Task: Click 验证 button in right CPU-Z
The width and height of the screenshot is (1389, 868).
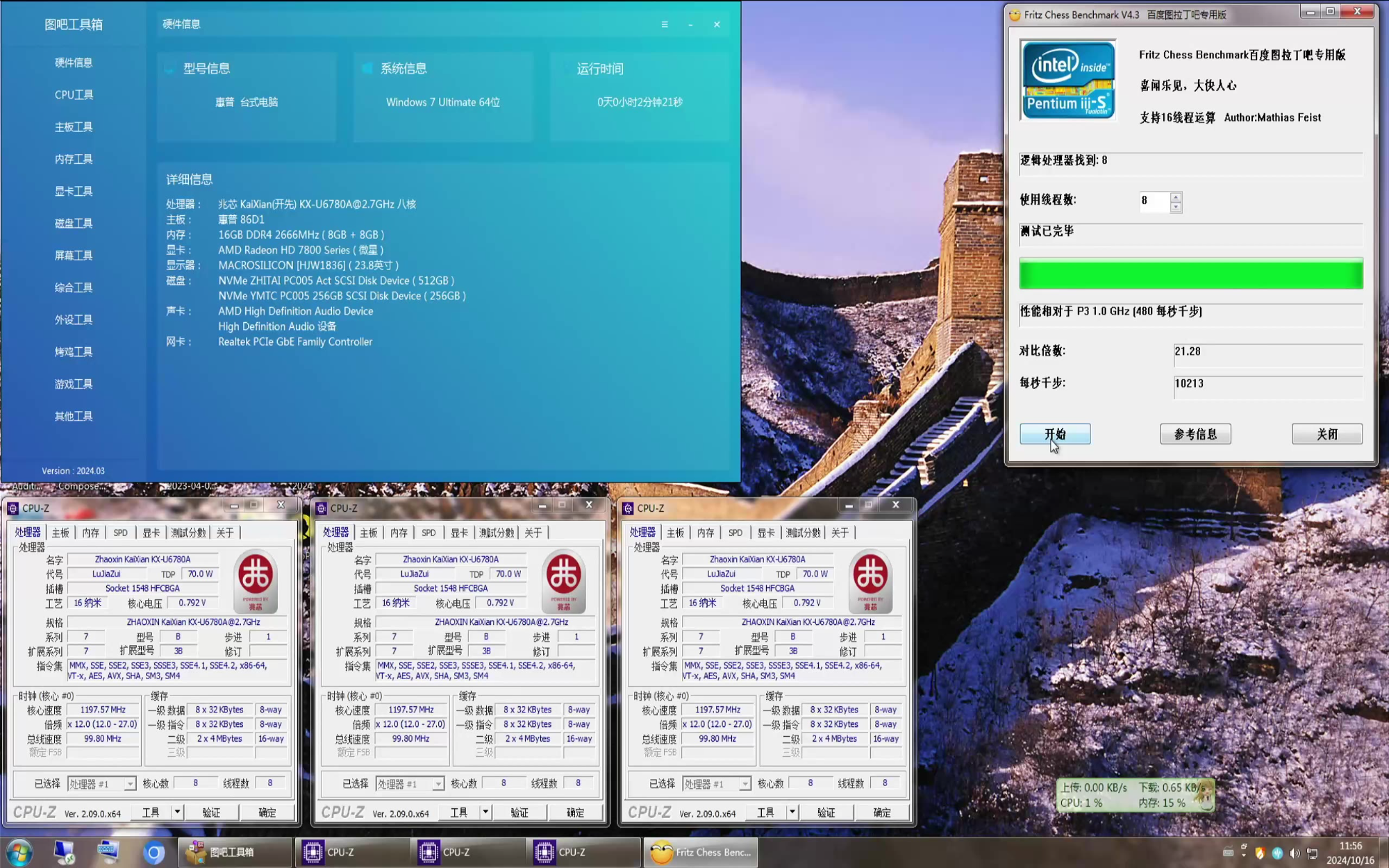Action: pyautogui.click(x=826, y=812)
